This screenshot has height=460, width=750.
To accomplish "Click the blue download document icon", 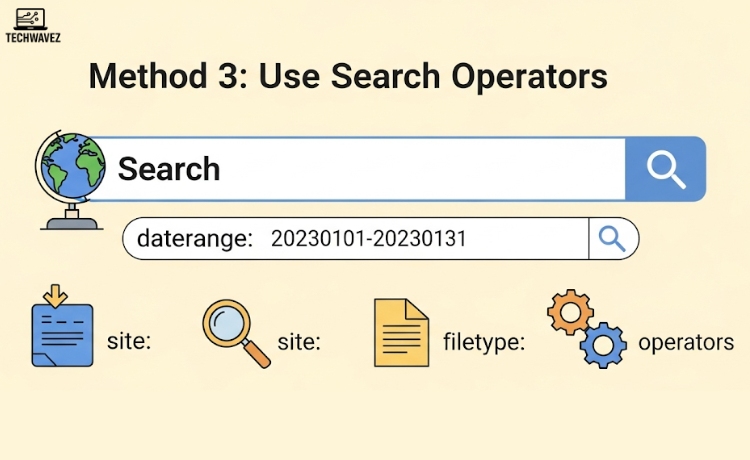I will 62,335.
